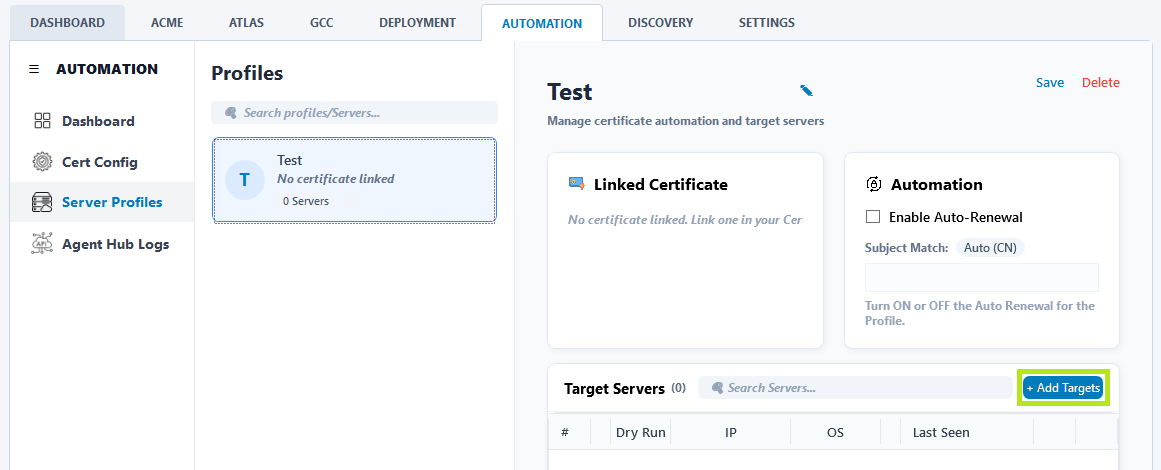Select the AUTOMATION tab

coord(542,23)
